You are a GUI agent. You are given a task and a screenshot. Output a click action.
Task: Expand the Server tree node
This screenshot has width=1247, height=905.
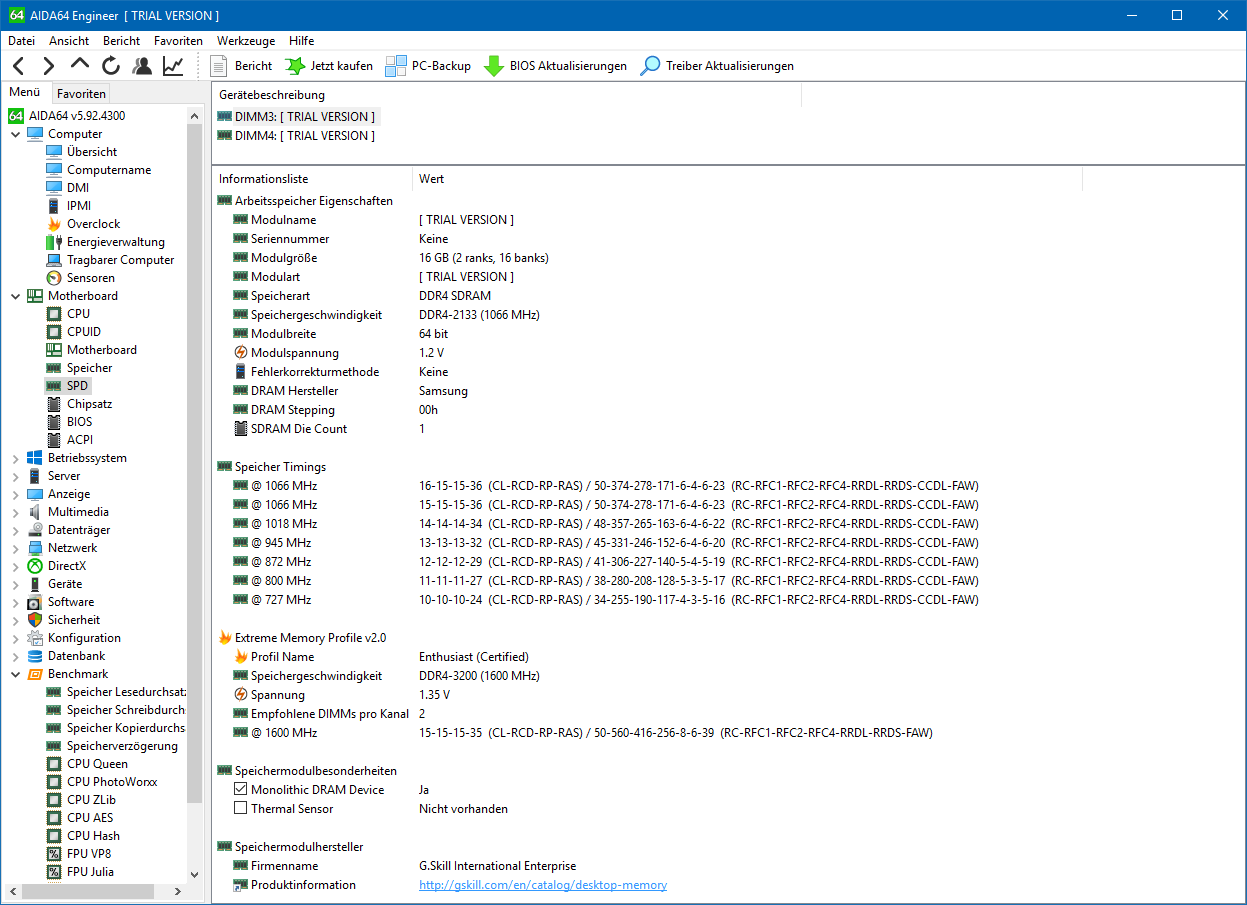[16, 476]
